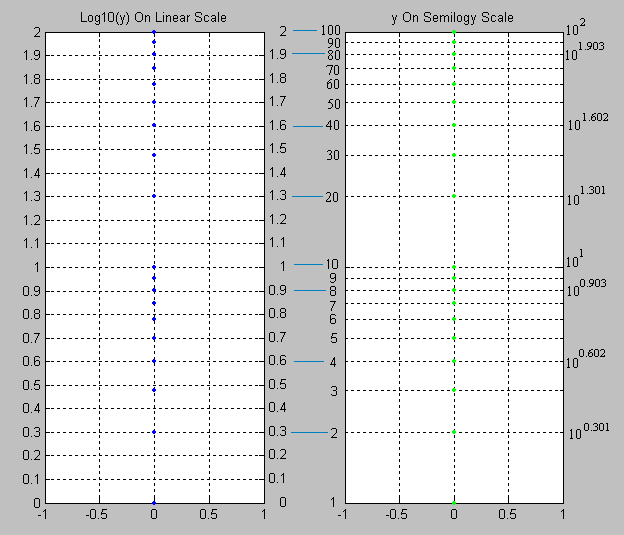Select the 10^0.301 tick label
This screenshot has height=535, width=624.
589,431
